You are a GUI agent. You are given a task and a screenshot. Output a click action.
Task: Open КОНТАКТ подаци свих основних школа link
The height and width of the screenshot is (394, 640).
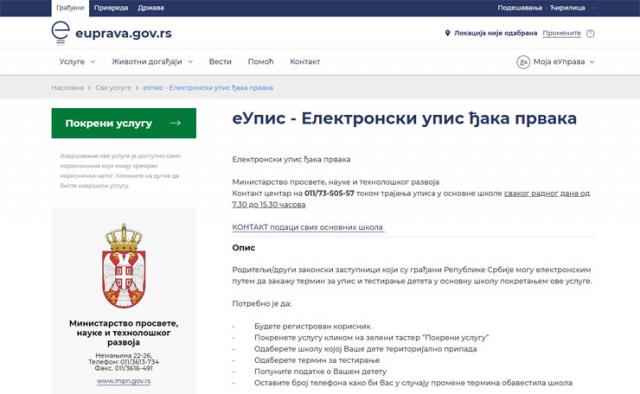coord(308,227)
